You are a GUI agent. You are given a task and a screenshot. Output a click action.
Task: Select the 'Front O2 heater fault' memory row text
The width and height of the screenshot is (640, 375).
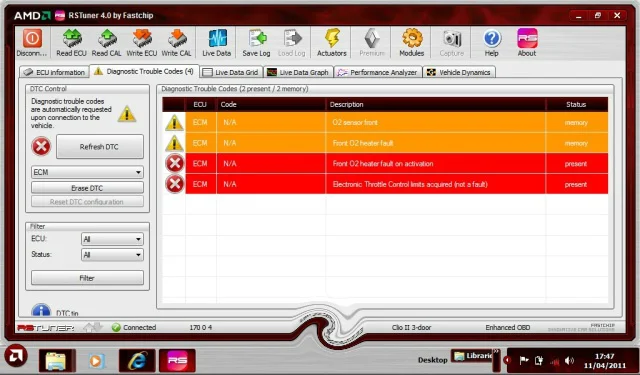pyautogui.click(x=363, y=143)
